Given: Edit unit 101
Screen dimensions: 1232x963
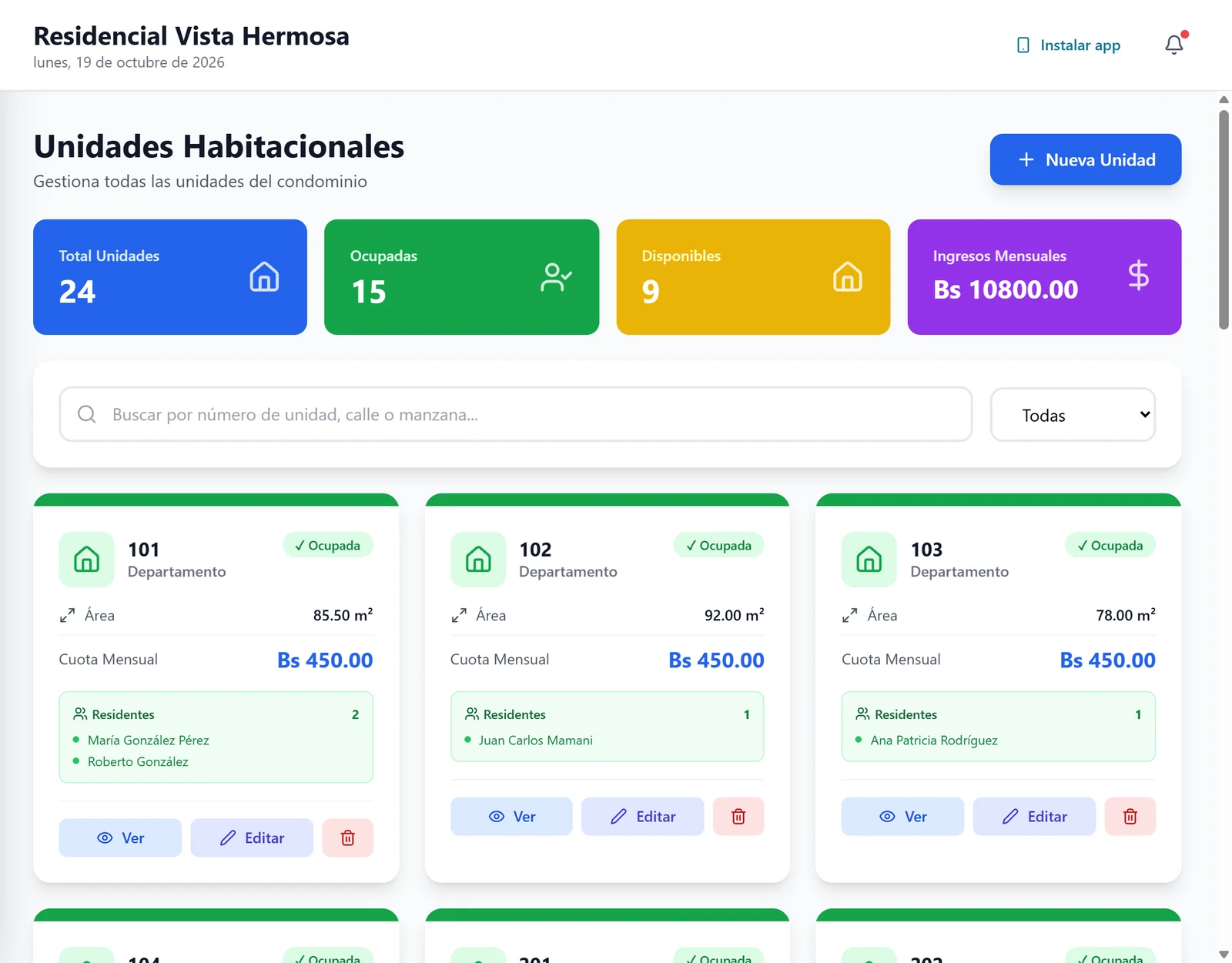Looking at the screenshot, I should pyautogui.click(x=252, y=838).
